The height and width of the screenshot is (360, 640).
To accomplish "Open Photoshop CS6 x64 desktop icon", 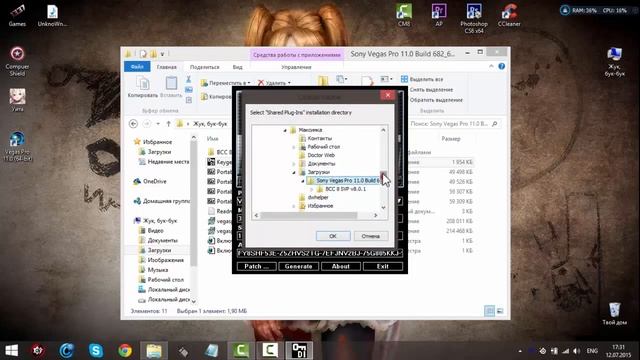I will pos(474,18).
